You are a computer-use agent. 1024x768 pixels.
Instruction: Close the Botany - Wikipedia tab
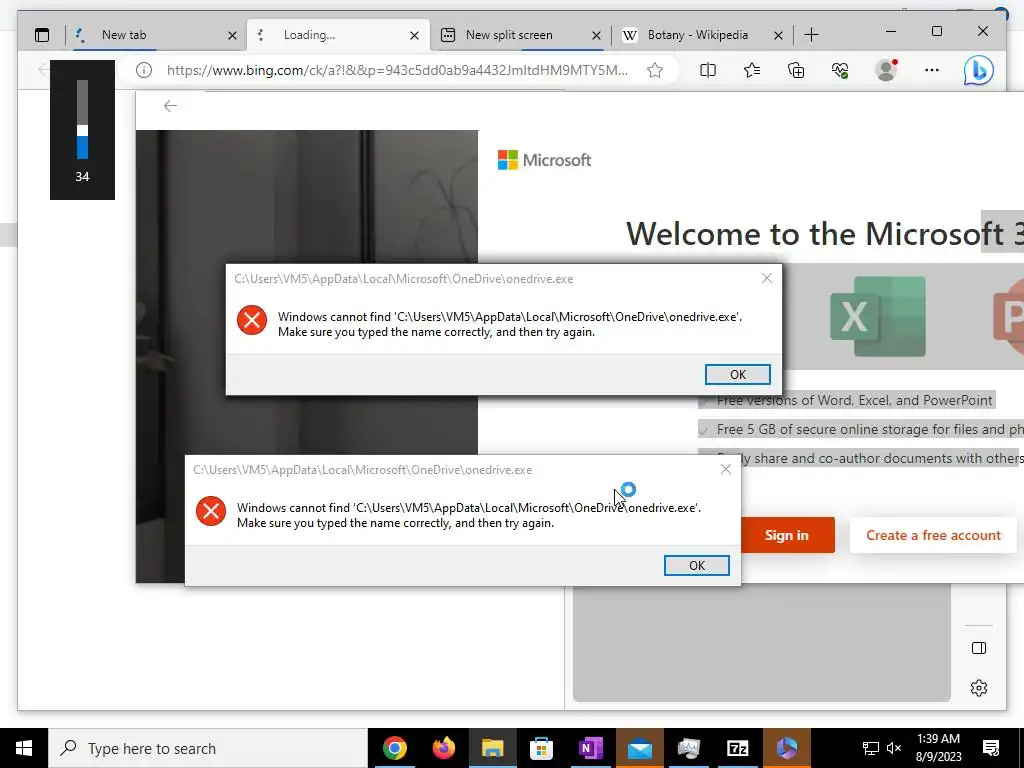[x=778, y=35]
